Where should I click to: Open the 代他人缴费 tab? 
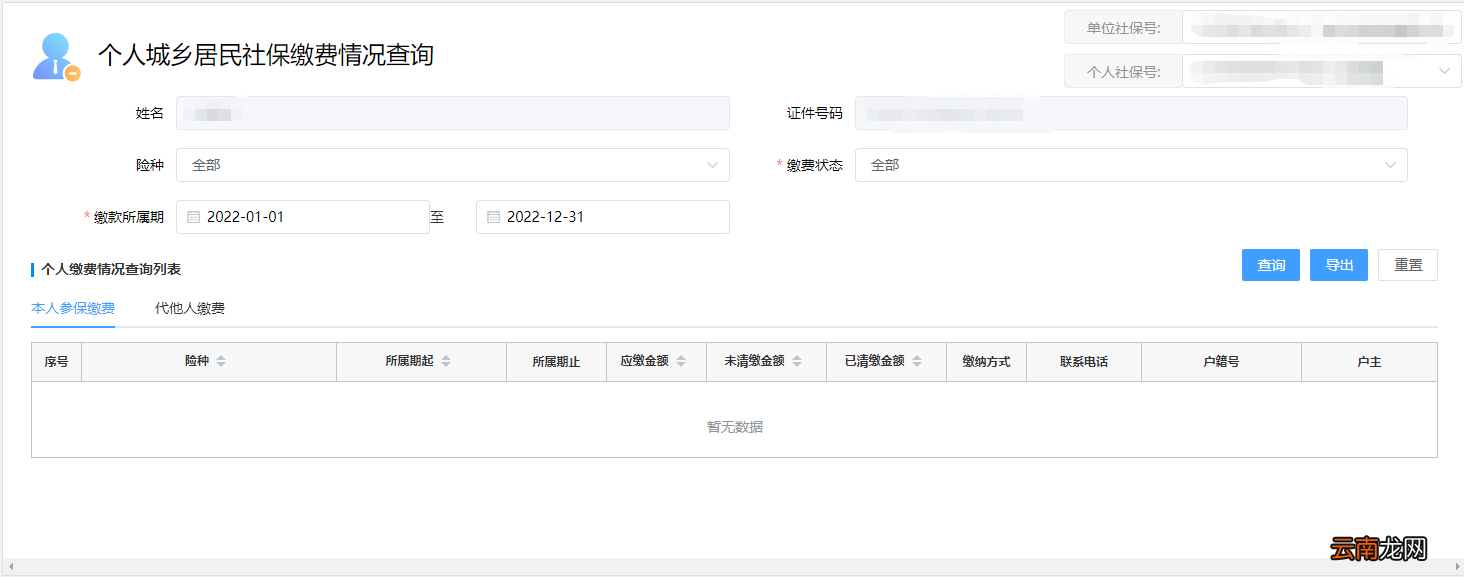pyautogui.click(x=190, y=308)
